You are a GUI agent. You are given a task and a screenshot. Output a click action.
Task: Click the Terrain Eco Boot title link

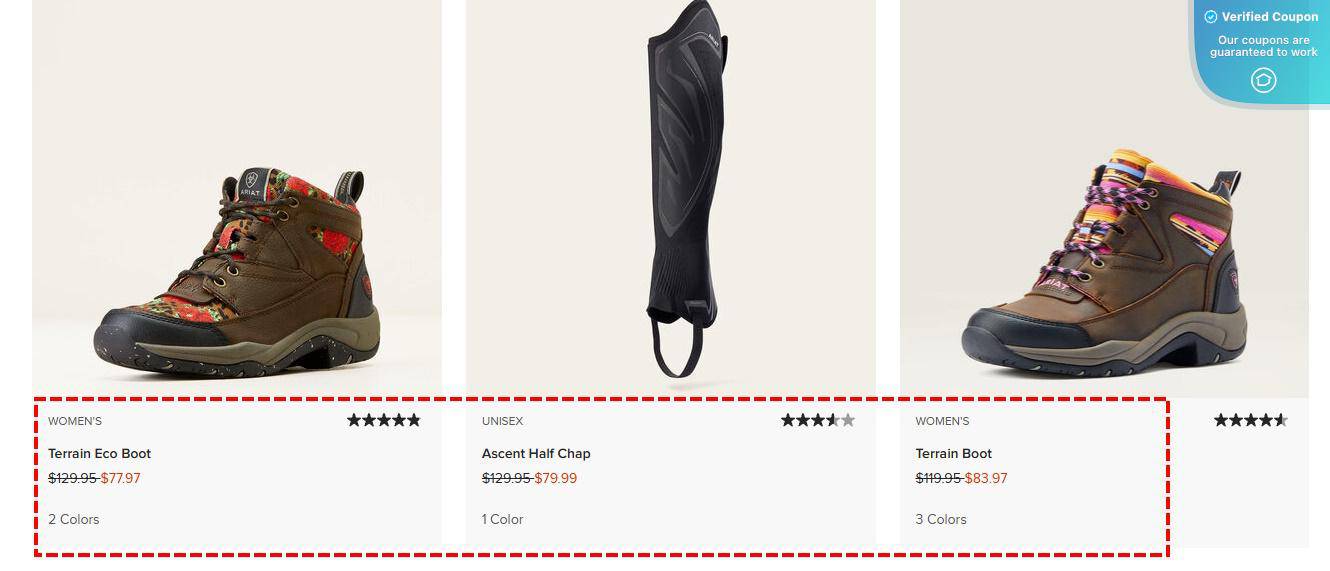click(99, 453)
